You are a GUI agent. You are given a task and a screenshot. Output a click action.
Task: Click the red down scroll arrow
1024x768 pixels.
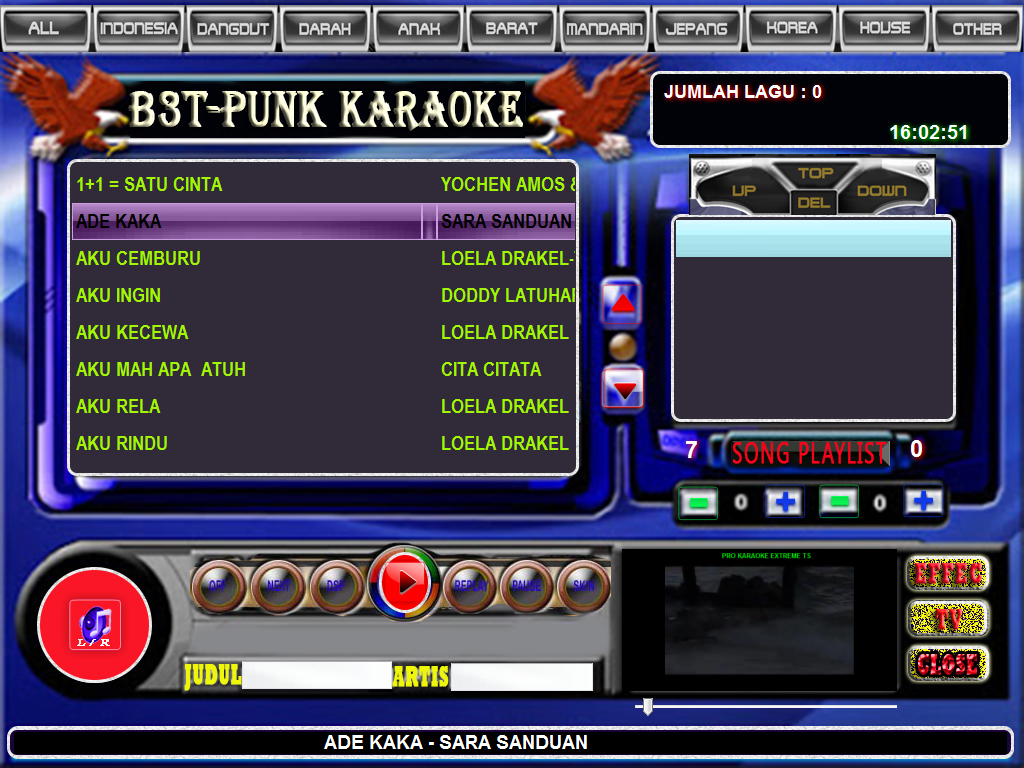click(x=622, y=388)
